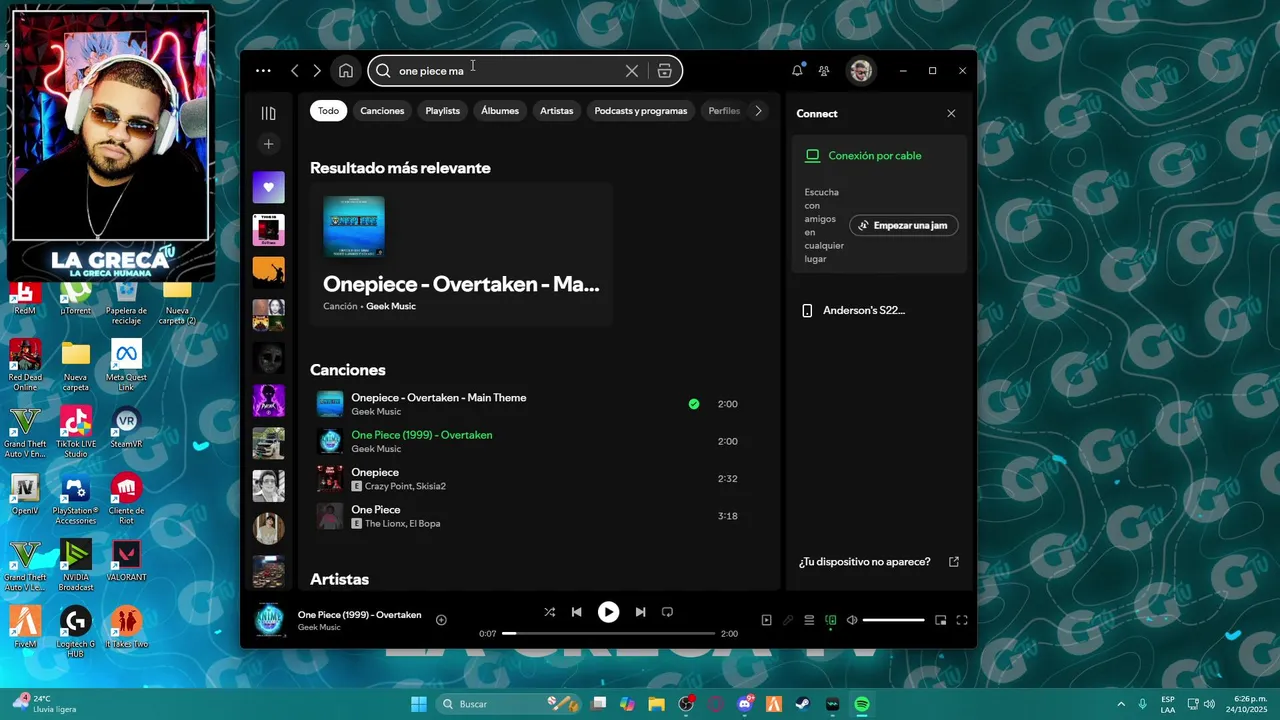The height and width of the screenshot is (720, 1280).
Task: Mute the volume speaker icon
Action: (852, 620)
